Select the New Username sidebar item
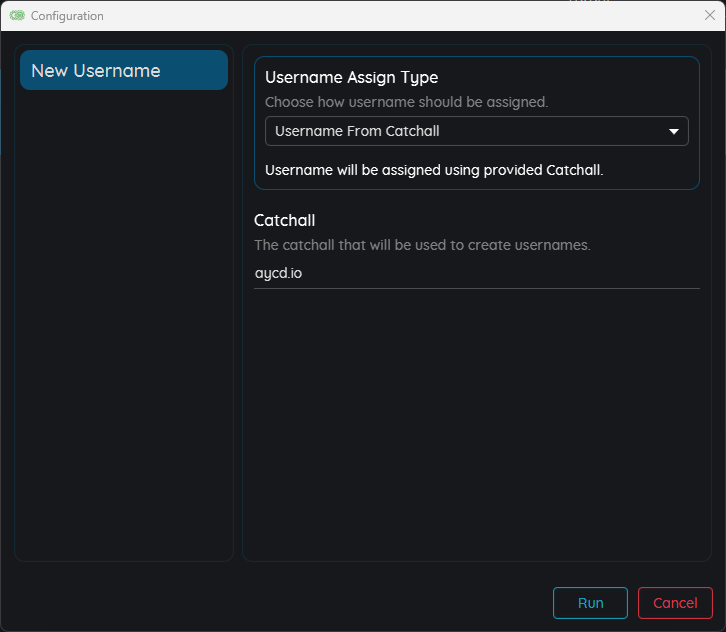Screen dimensions: 726x632 click(124, 71)
